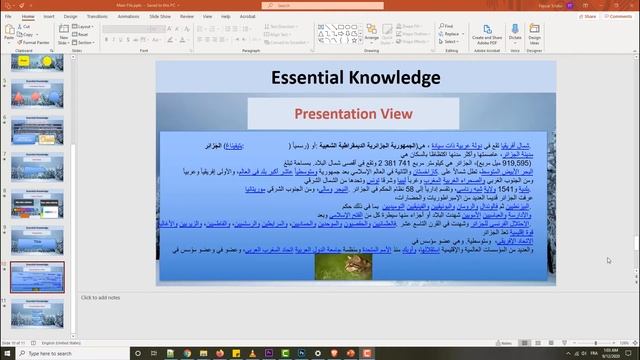This screenshot has width=640, height=360.
Task: Copy the selection with Copy
Action: (25, 34)
